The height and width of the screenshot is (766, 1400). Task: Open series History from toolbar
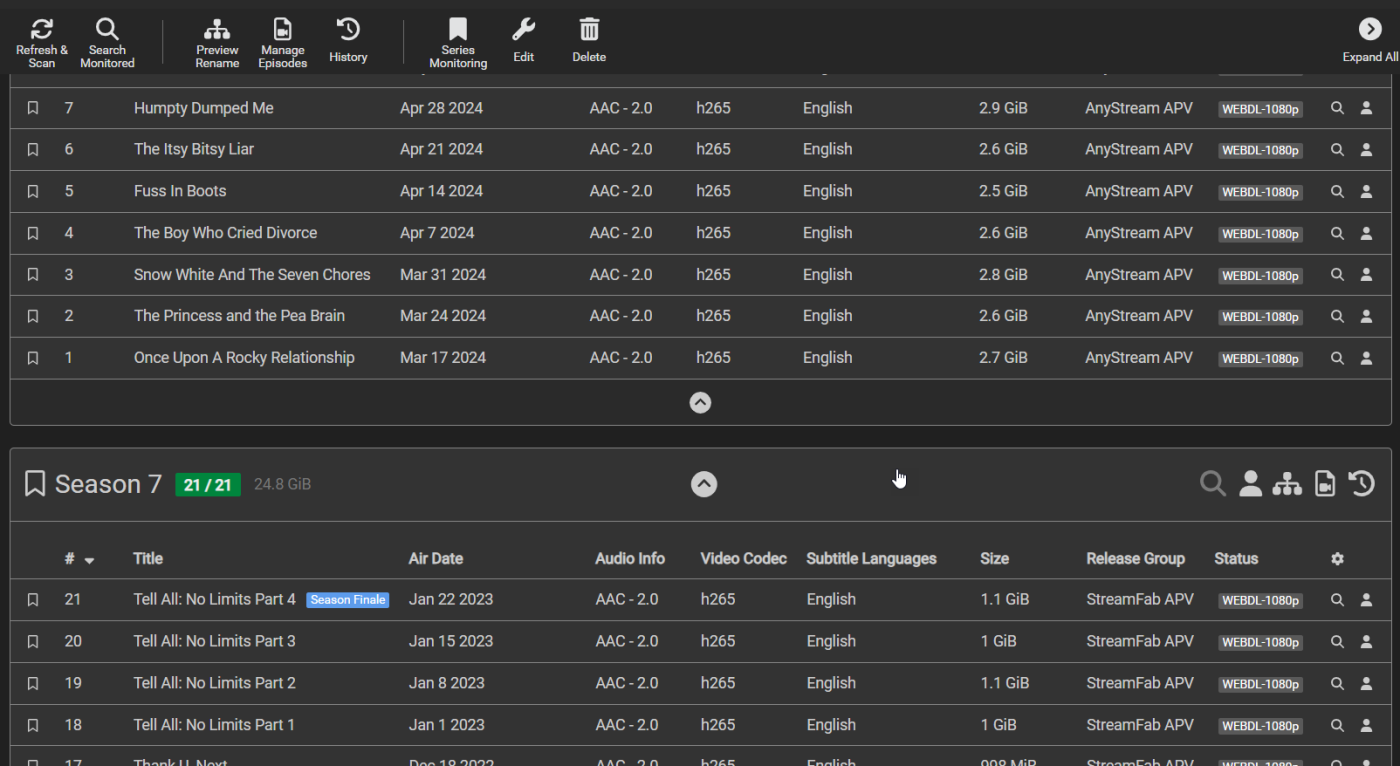tap(348, 43)
